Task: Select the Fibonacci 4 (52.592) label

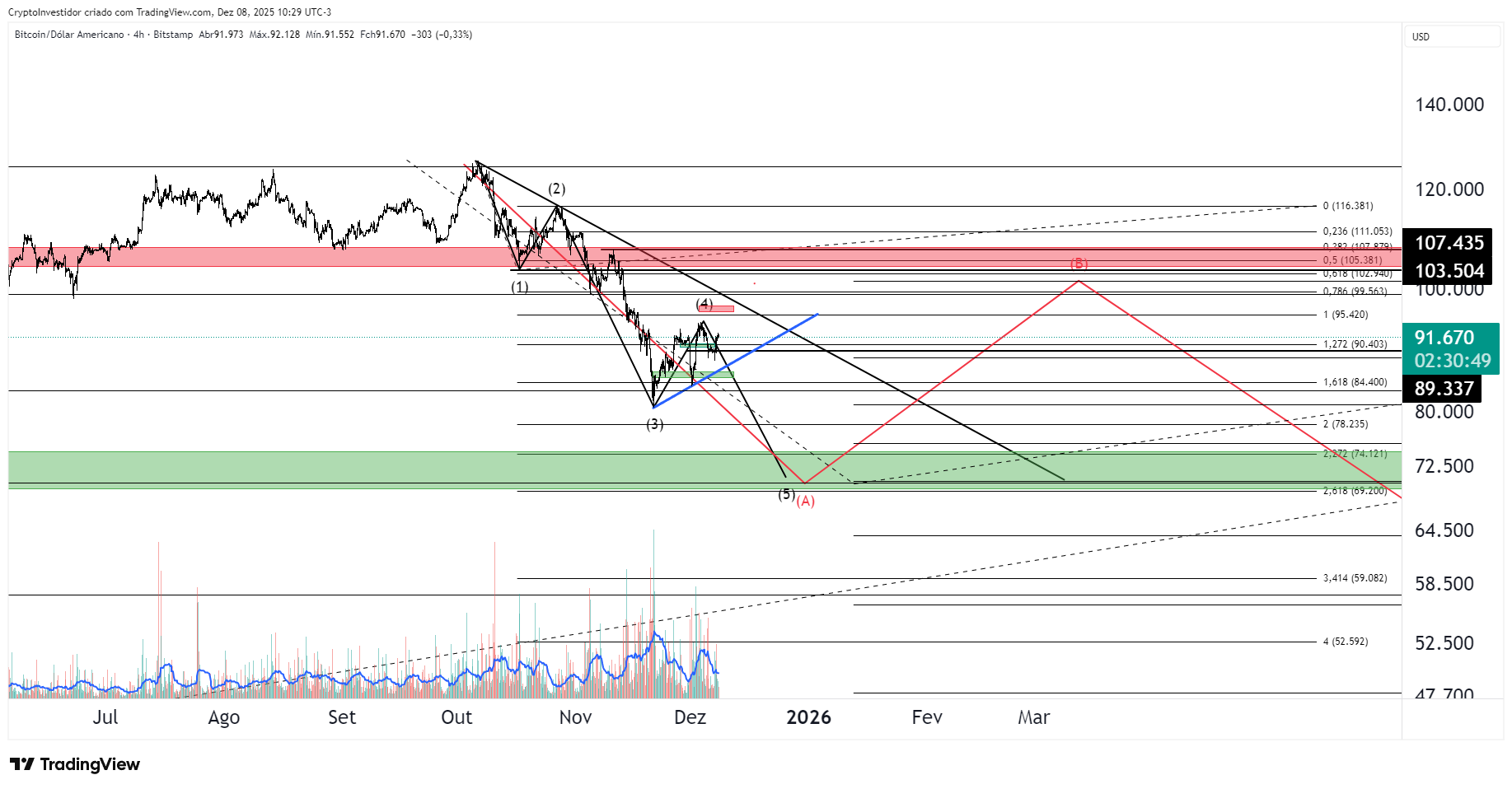Action: 1345,642
